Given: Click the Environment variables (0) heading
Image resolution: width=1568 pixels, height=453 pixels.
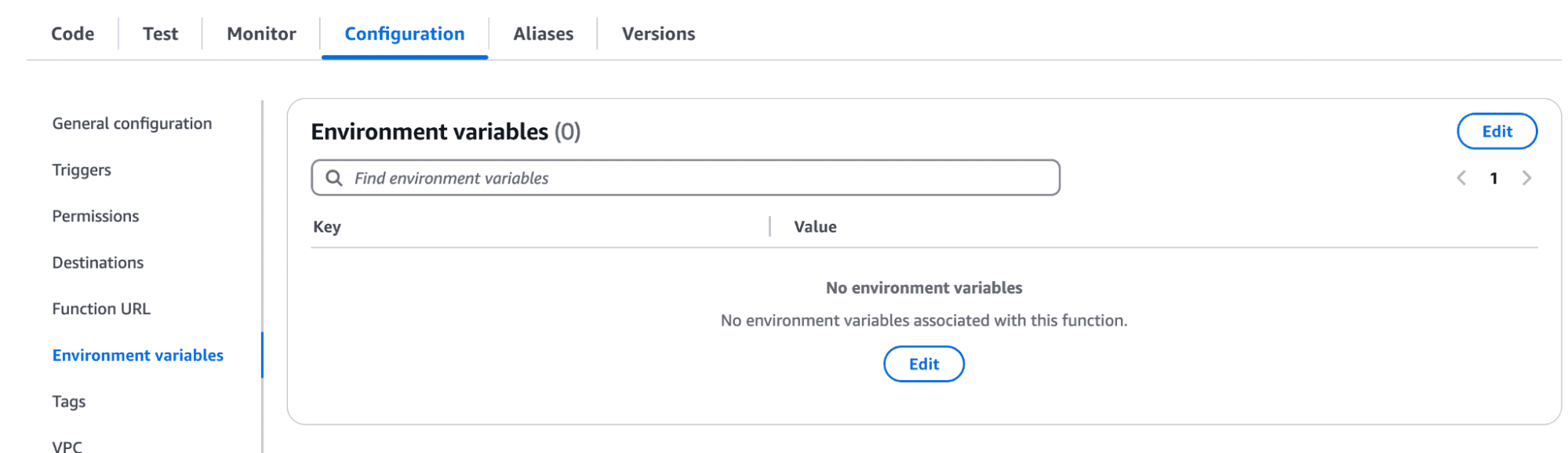Looking at the screenshot, I should (446, 131).
